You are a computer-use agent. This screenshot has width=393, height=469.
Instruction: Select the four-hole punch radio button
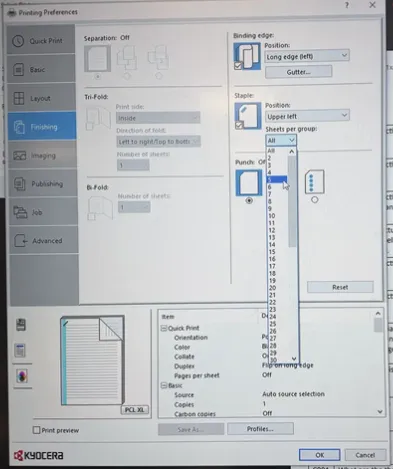[314, 200]
